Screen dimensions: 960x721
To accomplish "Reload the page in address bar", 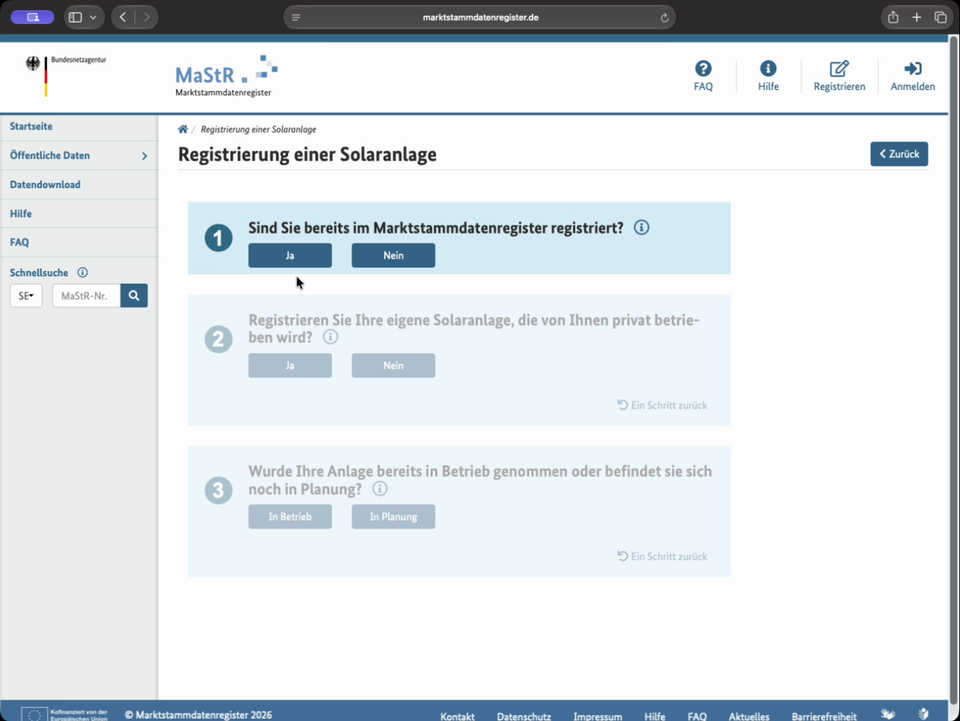I will pos(664,18).
